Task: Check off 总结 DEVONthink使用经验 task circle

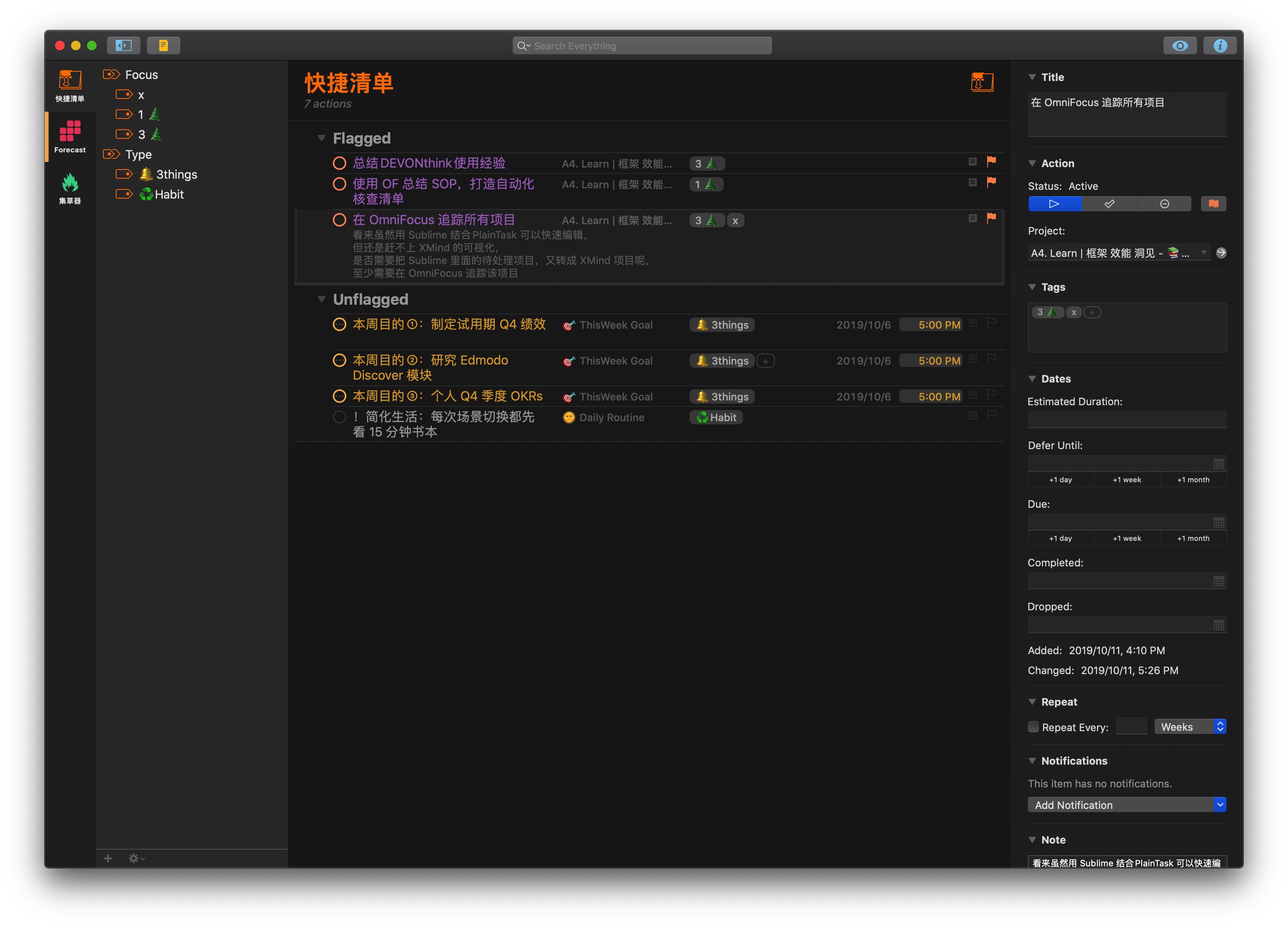Action: [x=339, y=164]
